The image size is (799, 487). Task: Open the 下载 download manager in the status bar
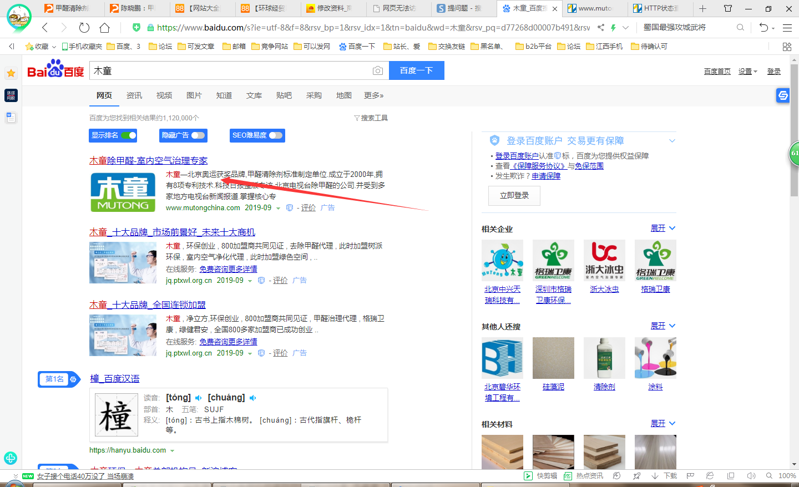[664, 476]
